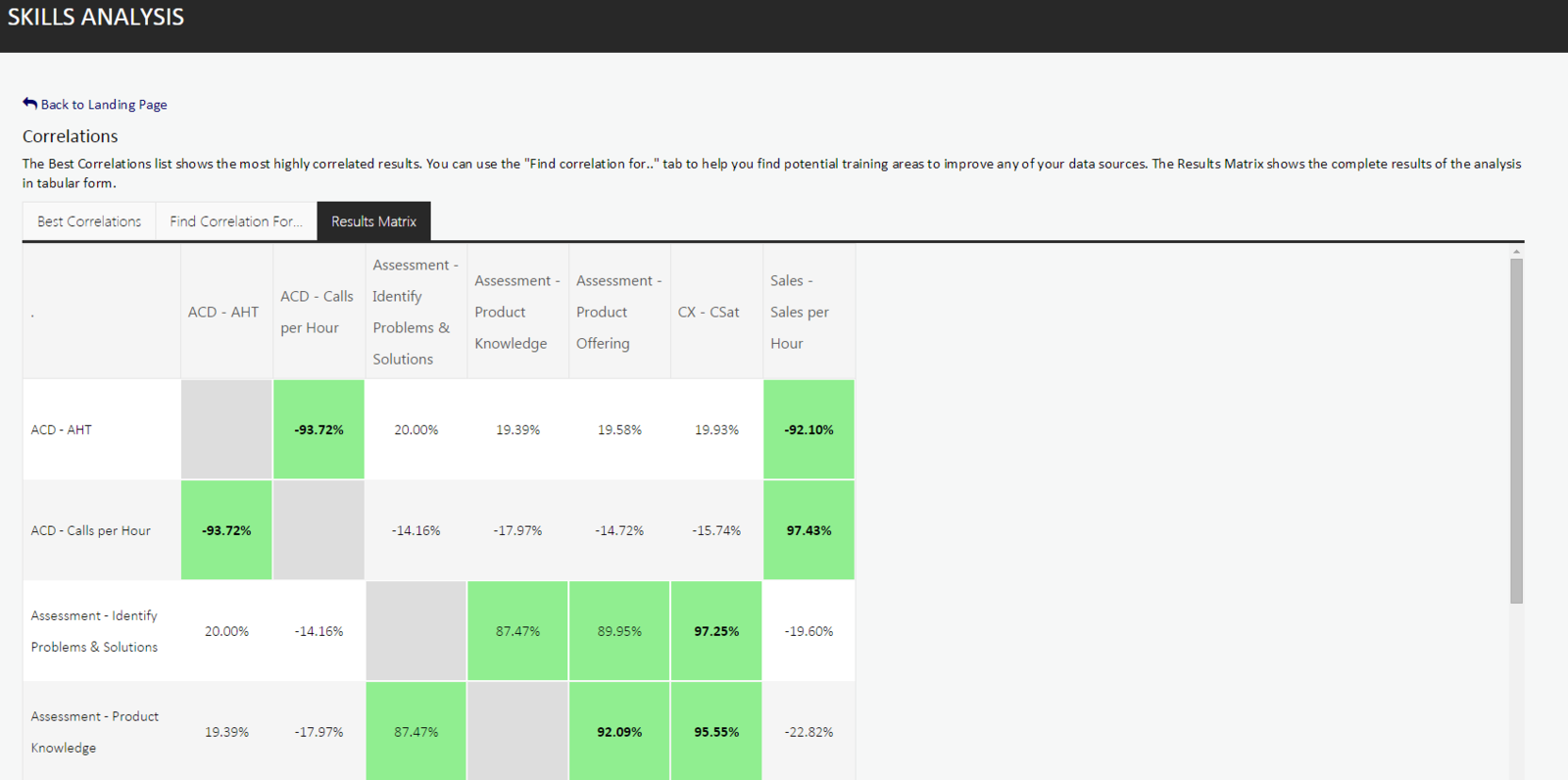Switch to Best Correlations tab
Viewport: 1568px width, 780px height.
coord(89,221)
